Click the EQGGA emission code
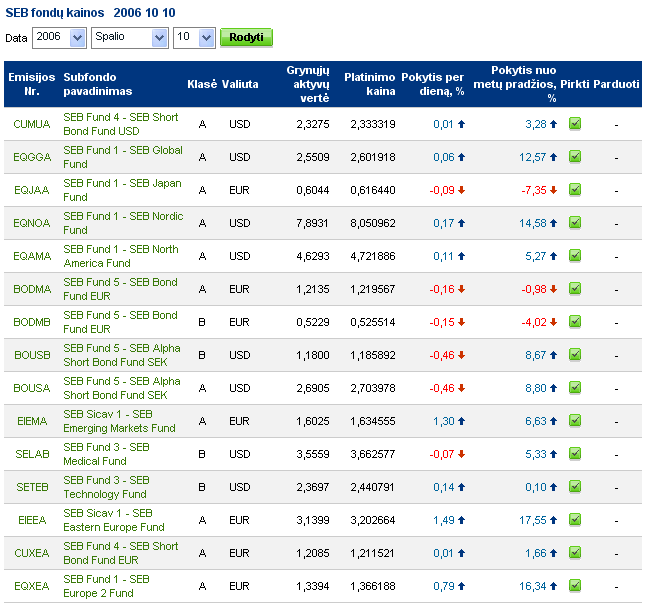The height and width of the screenshot is (611, 653). 32,157
